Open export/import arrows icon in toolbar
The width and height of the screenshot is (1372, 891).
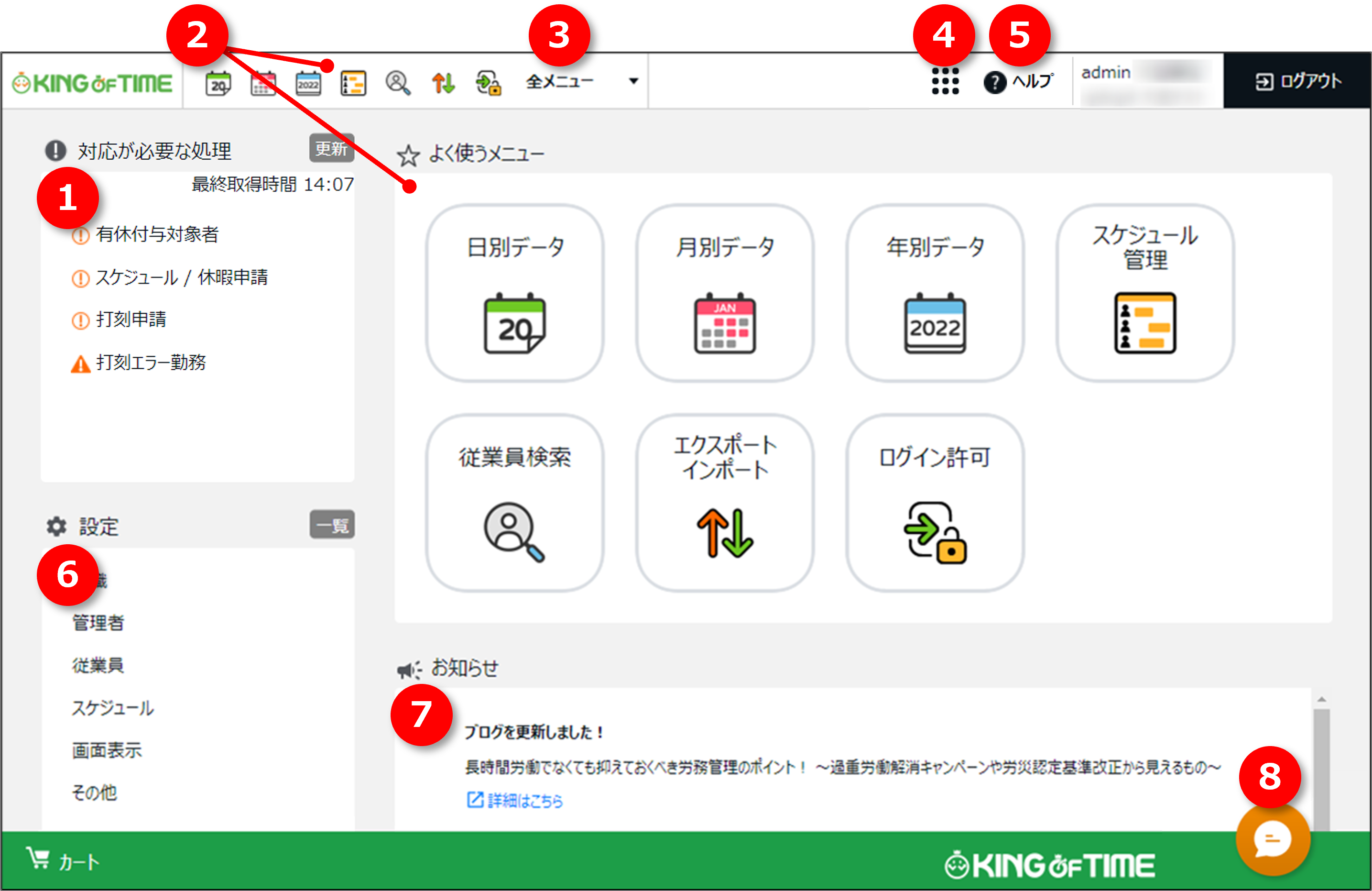coord(443,83)
